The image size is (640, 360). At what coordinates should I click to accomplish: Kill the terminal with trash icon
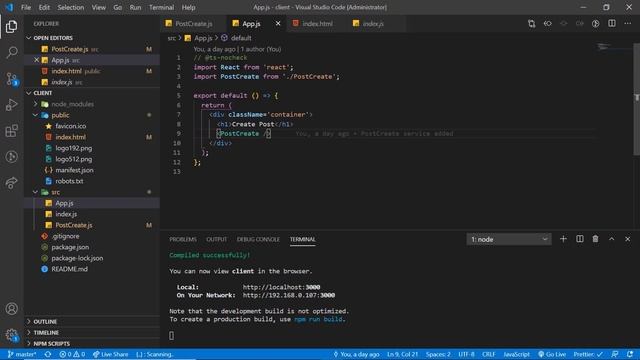(x=596, y=239)
